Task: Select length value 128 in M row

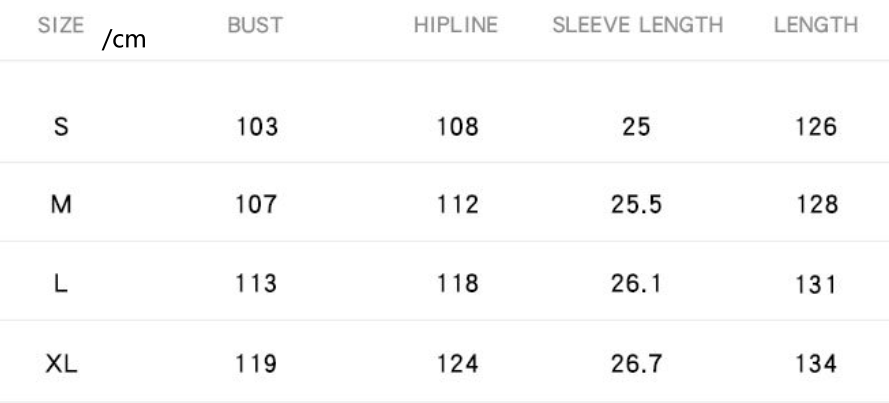Action: (x=817, y=205)
